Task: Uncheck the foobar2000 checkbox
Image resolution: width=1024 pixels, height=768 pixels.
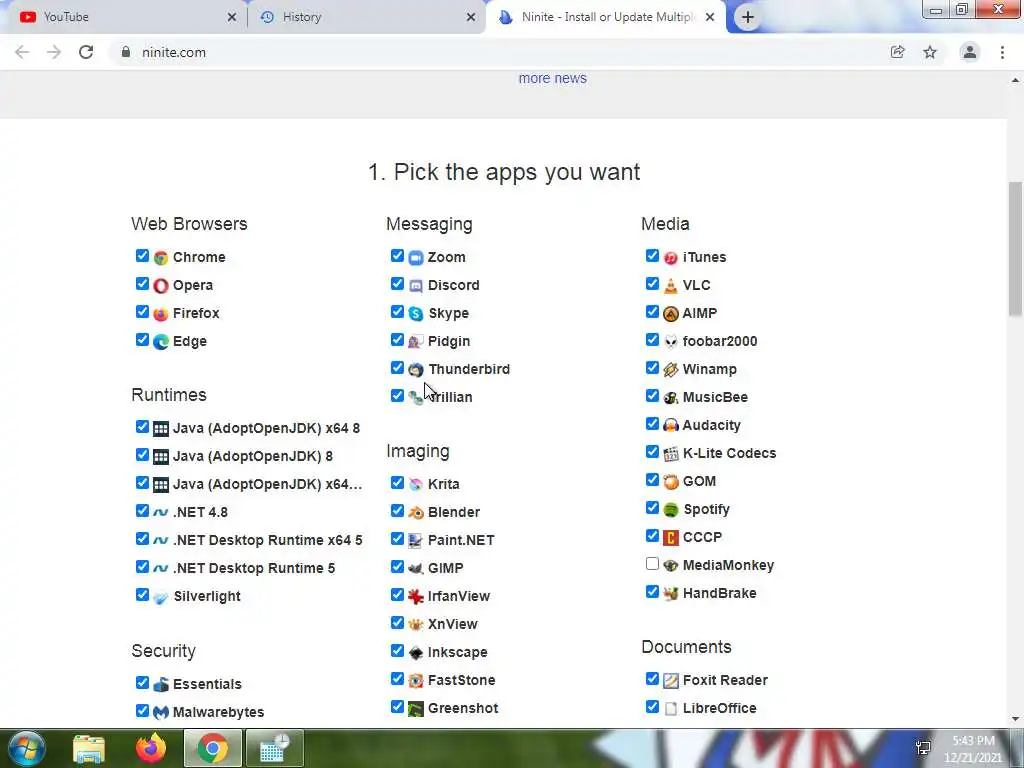Action: point(652,340)
